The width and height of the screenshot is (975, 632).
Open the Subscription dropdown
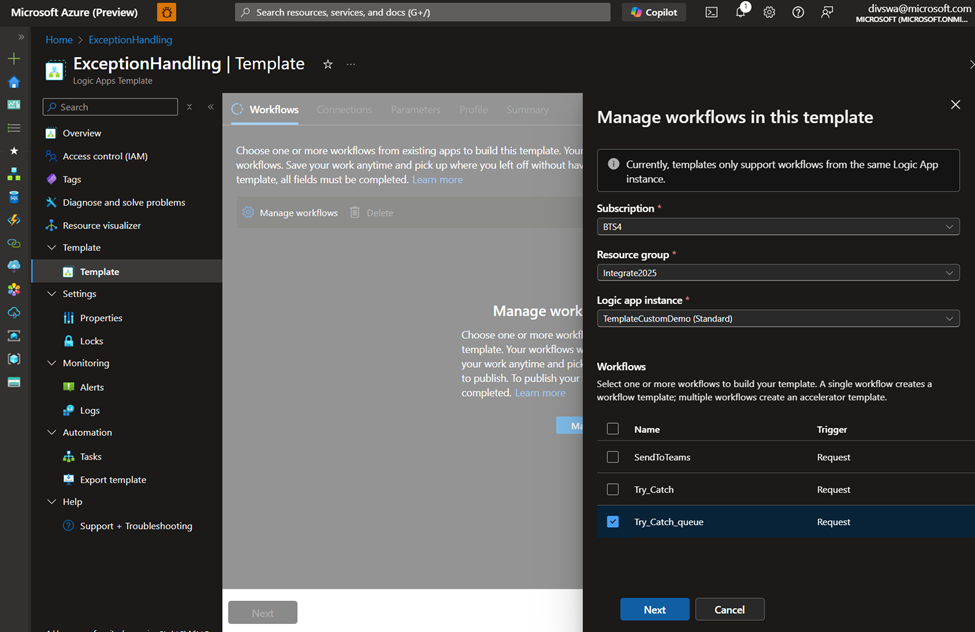point(778,226)
